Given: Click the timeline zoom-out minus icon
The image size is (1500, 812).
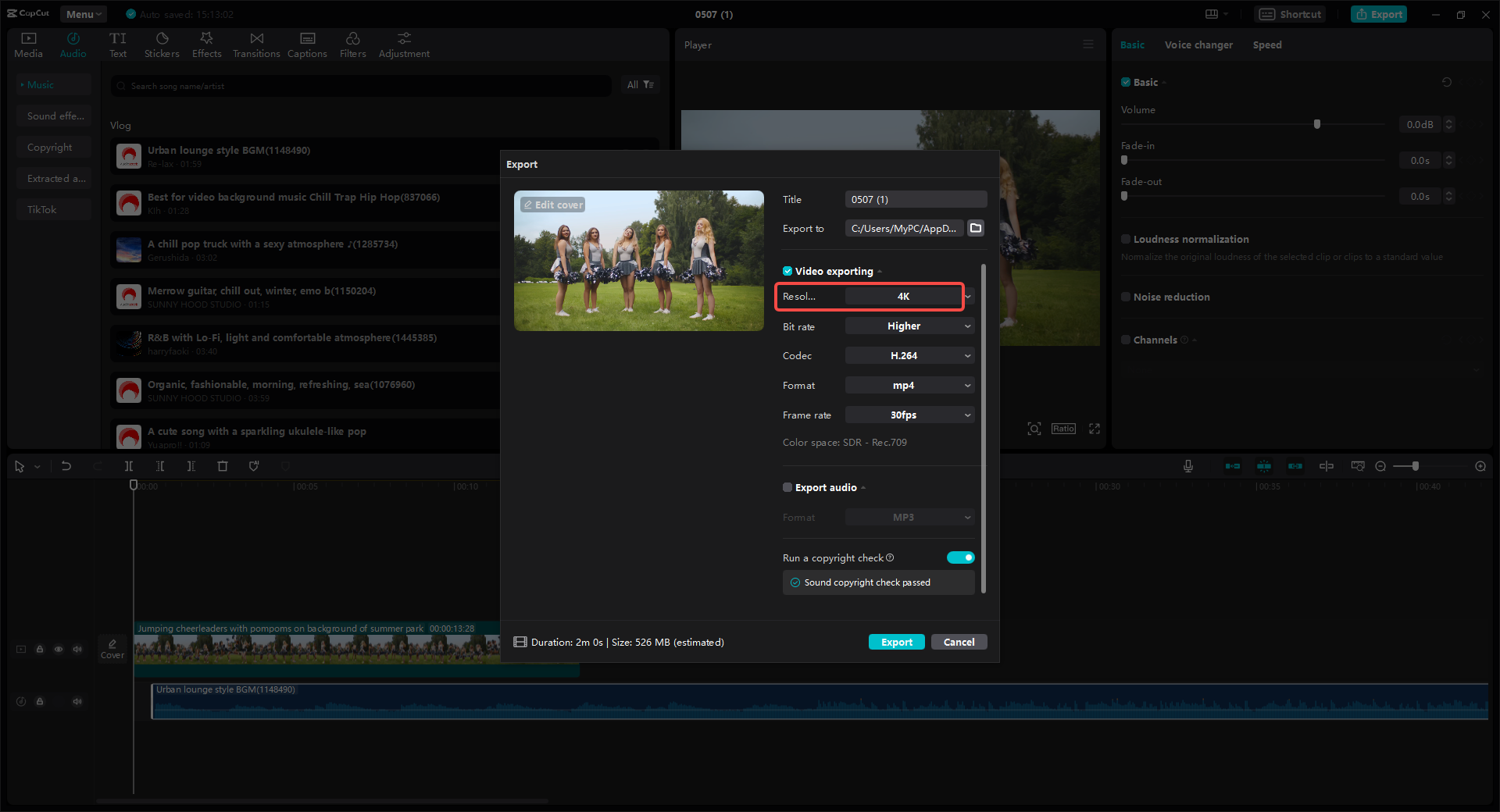Looking at the screenshot, I should click(x=1380, y=466).
